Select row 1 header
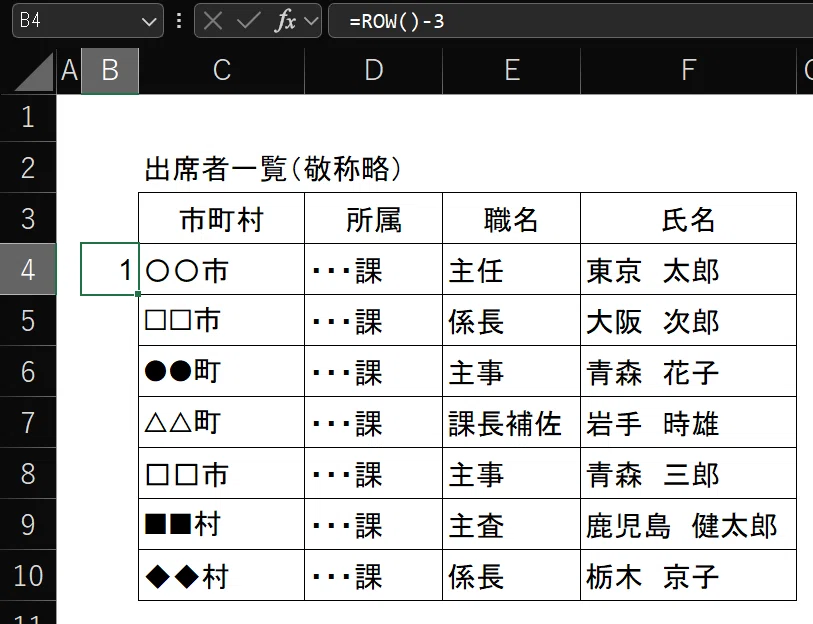This screenshot has height=624, width=813. [x=28, y=118]
